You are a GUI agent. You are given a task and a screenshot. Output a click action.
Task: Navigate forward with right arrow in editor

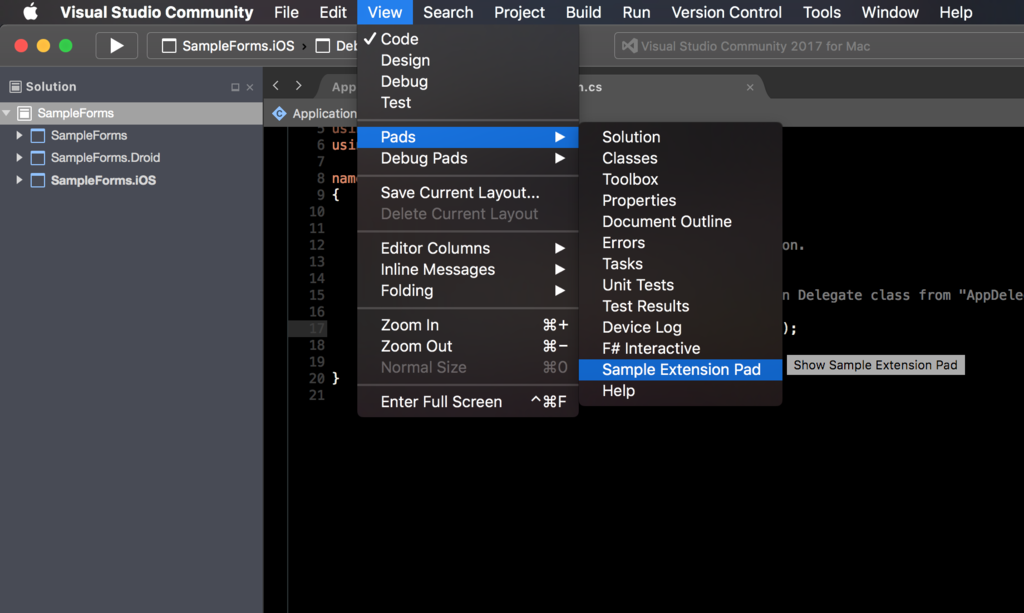[x=298, y=86]
